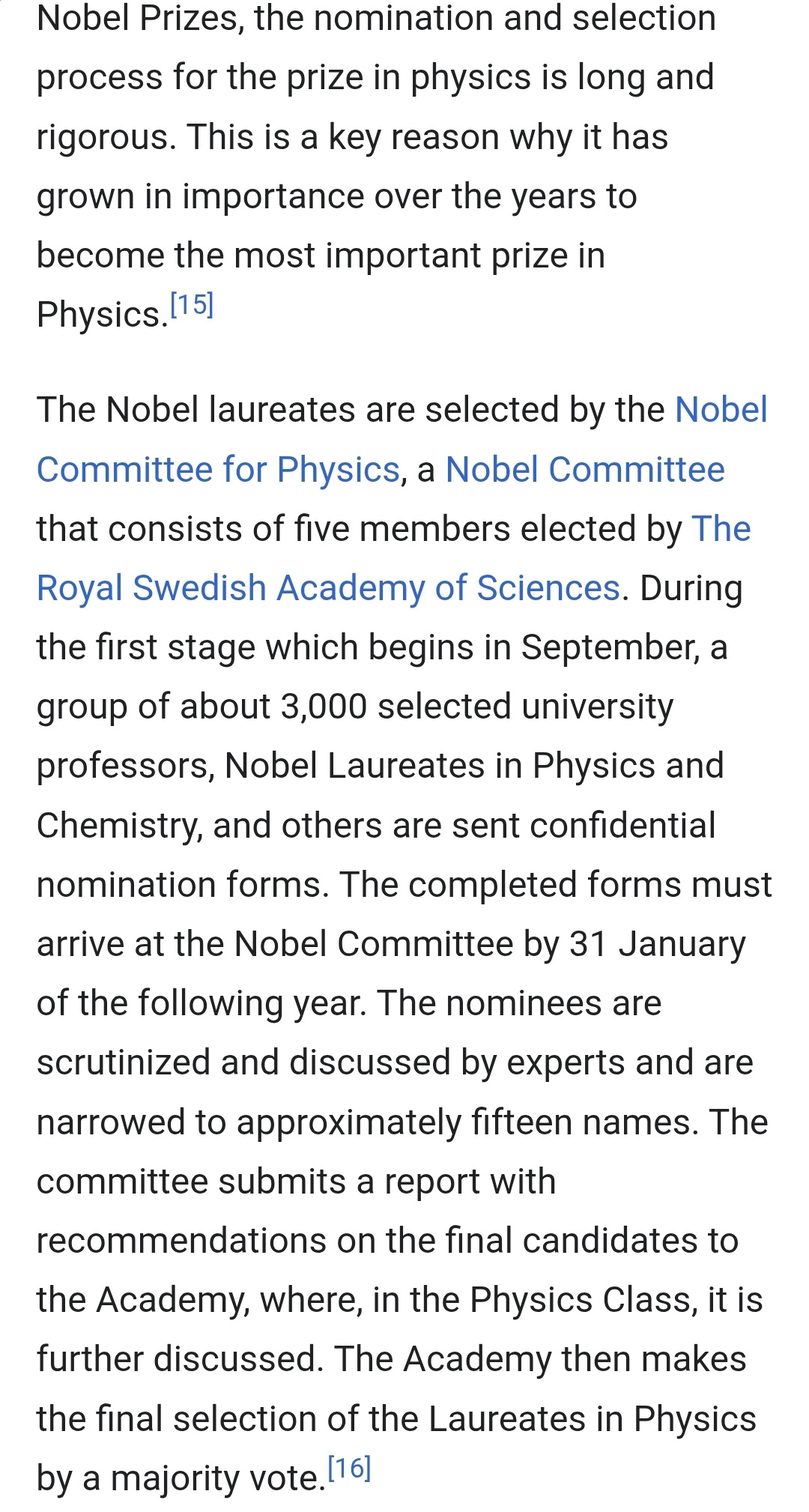Follow the 'Committee for Physics' link
Viewport: 809px width, 1512px height.
pyautogui.click(x=218, y=470)
